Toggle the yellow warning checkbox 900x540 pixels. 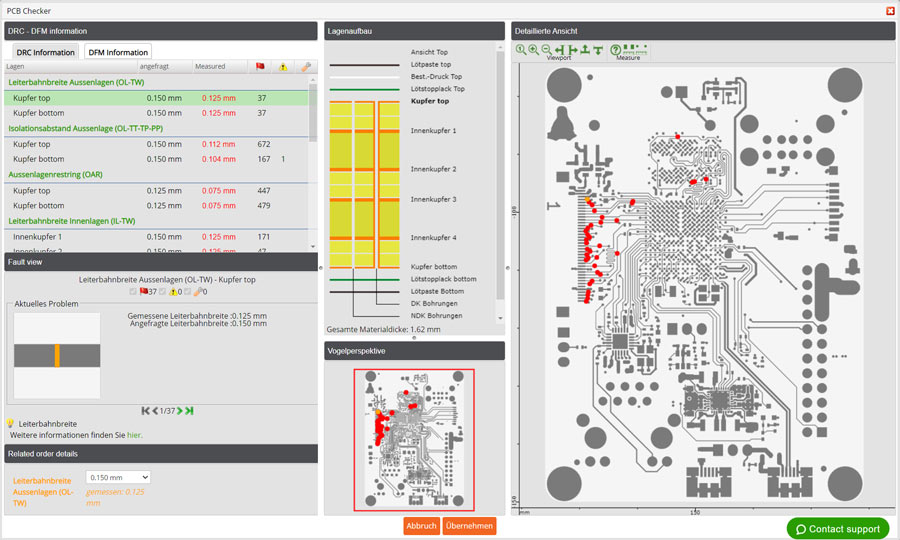(x=161, y=292)
